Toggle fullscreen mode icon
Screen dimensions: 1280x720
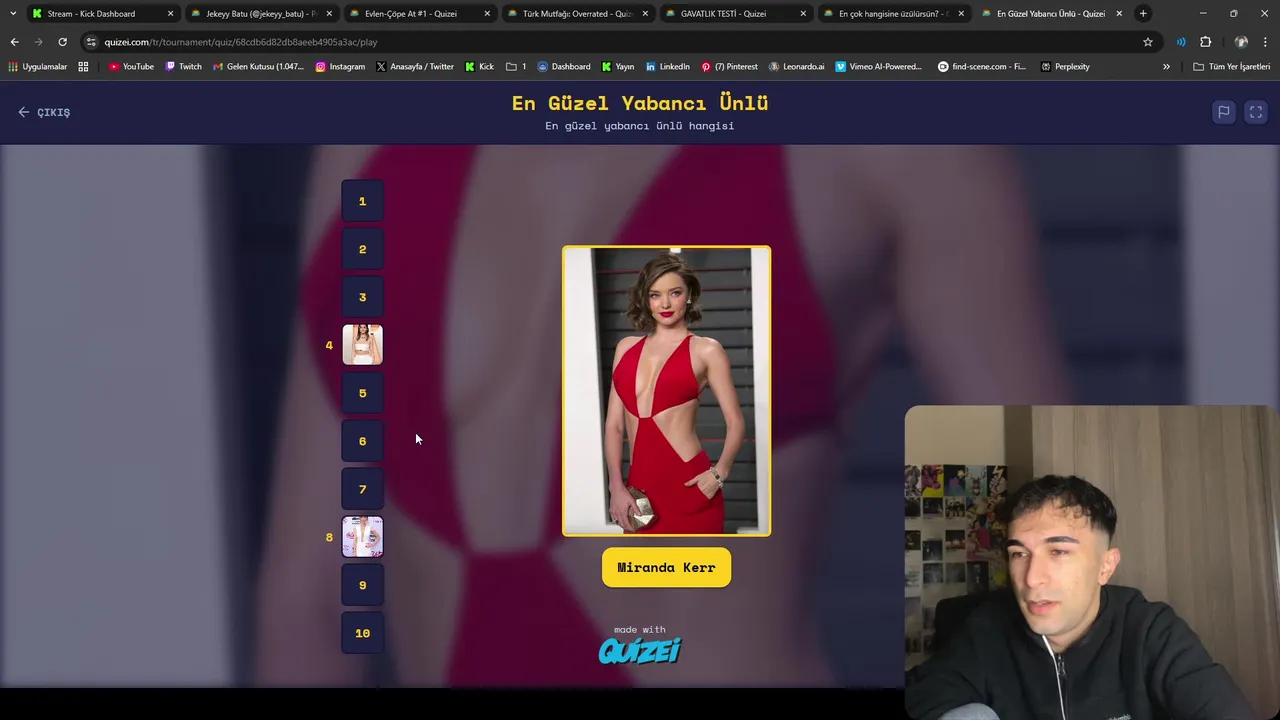1256,112
